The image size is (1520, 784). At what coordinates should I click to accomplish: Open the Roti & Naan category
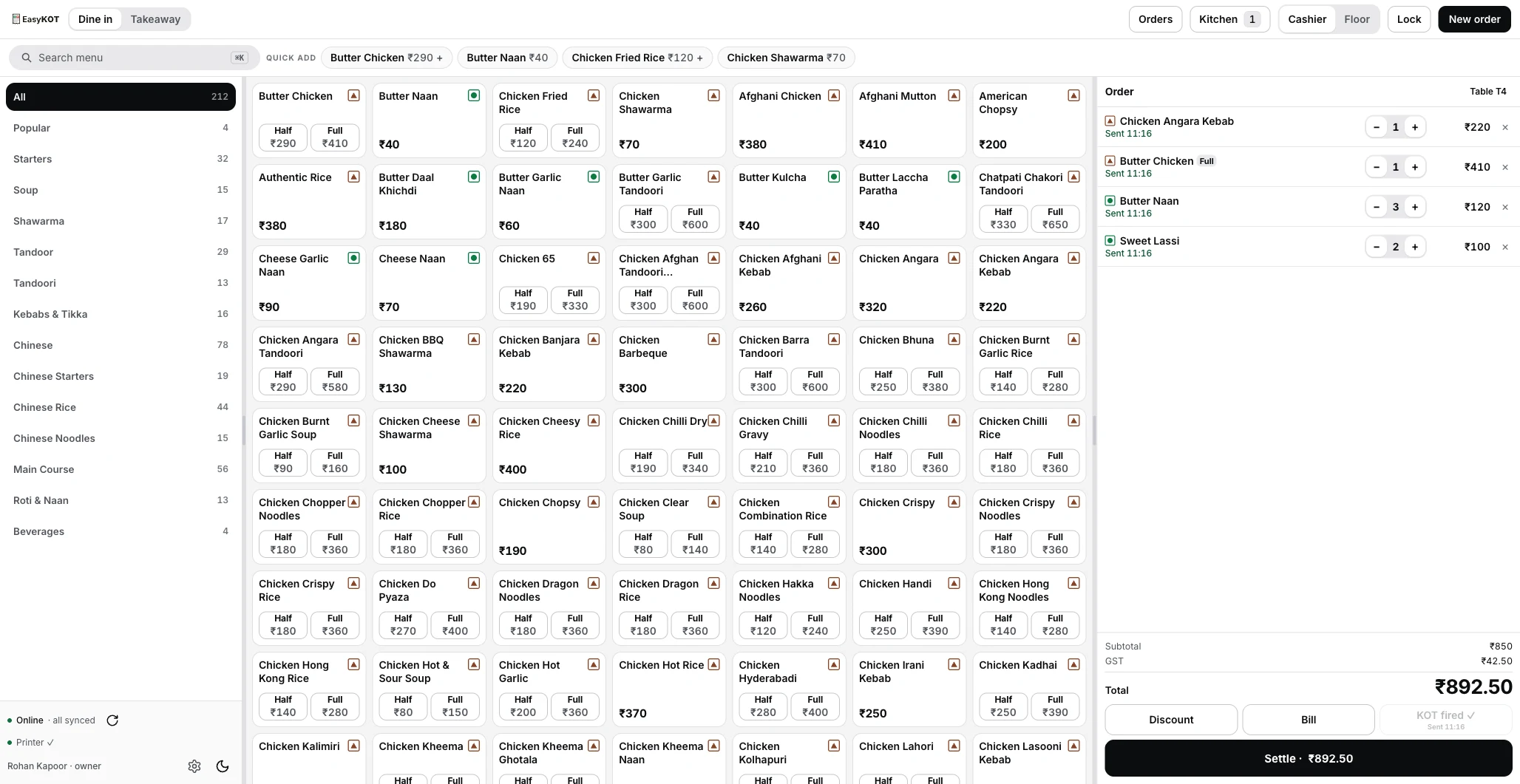[x=121, y=500]
